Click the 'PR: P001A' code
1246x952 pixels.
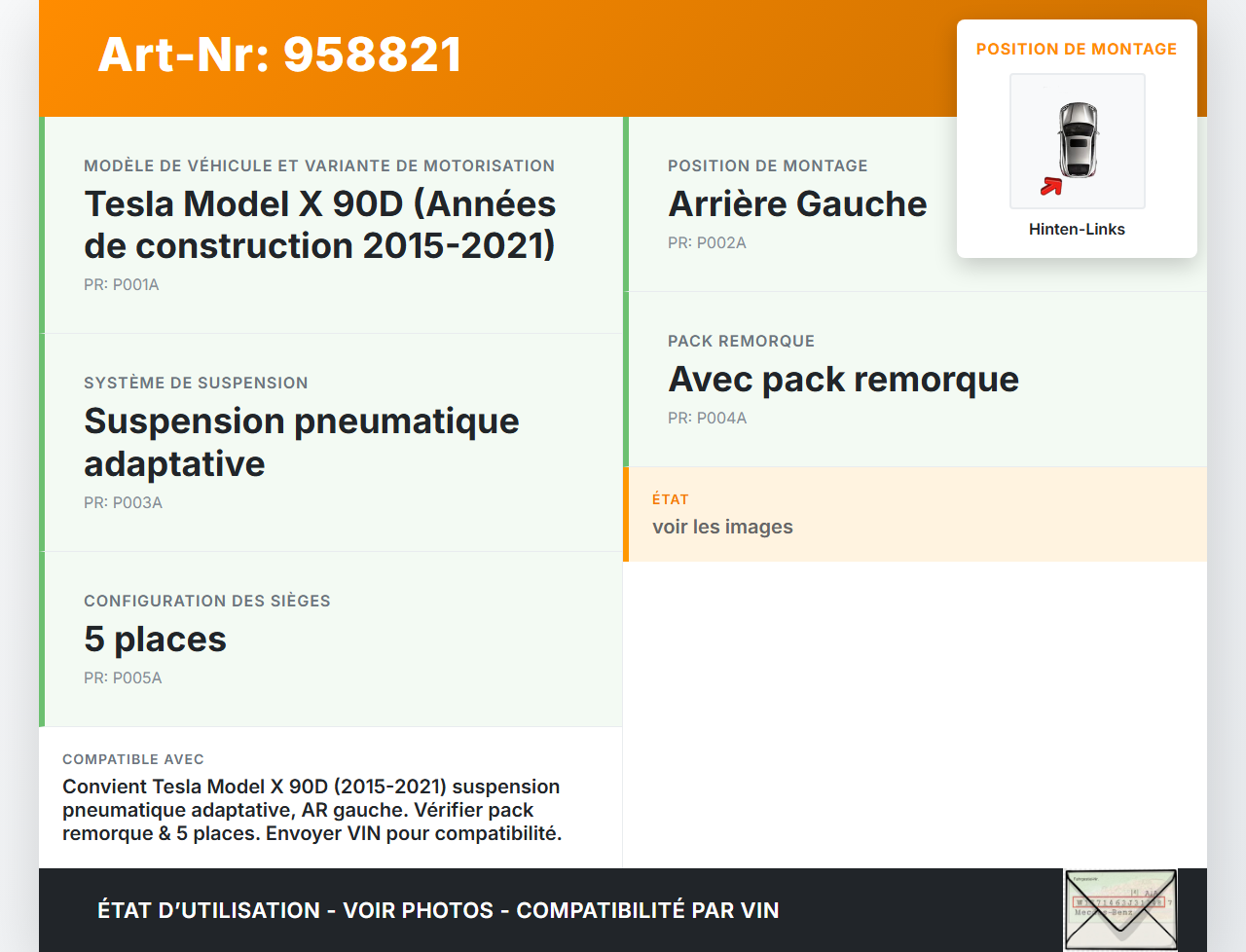tap(122, 284)
